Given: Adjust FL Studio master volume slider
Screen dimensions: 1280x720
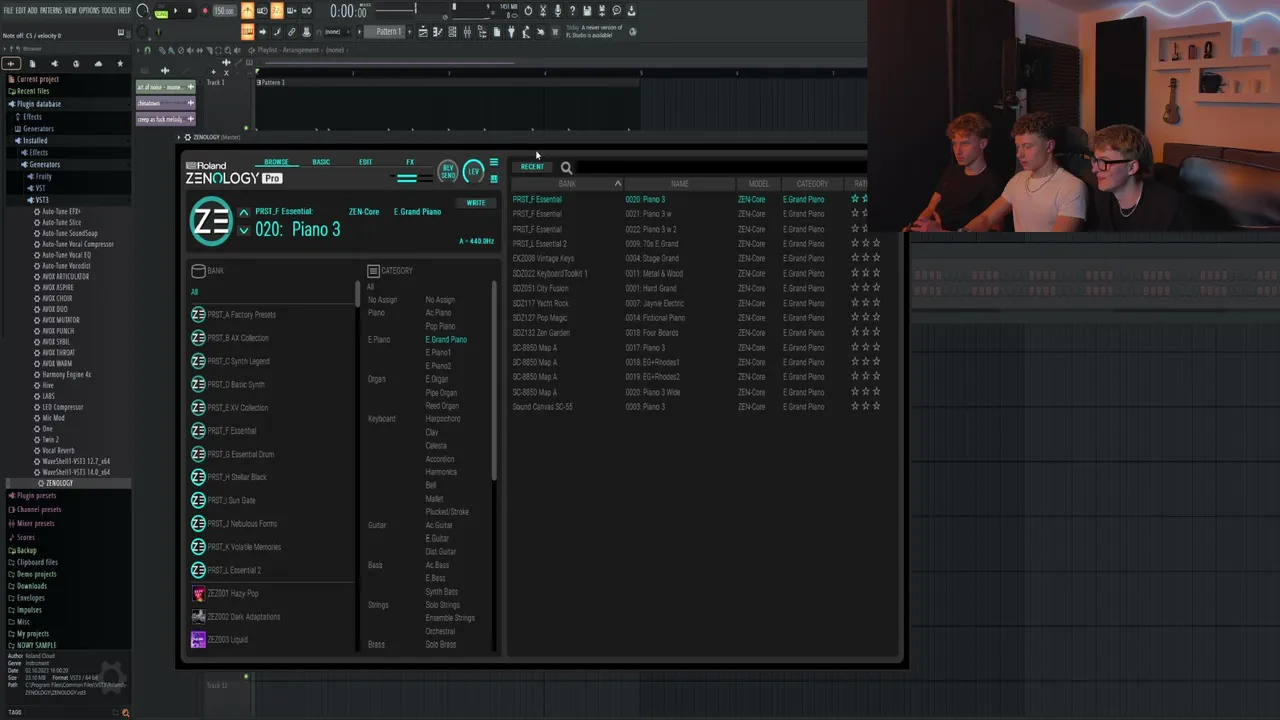Looking at the screenshot, I should pos(142,11).
